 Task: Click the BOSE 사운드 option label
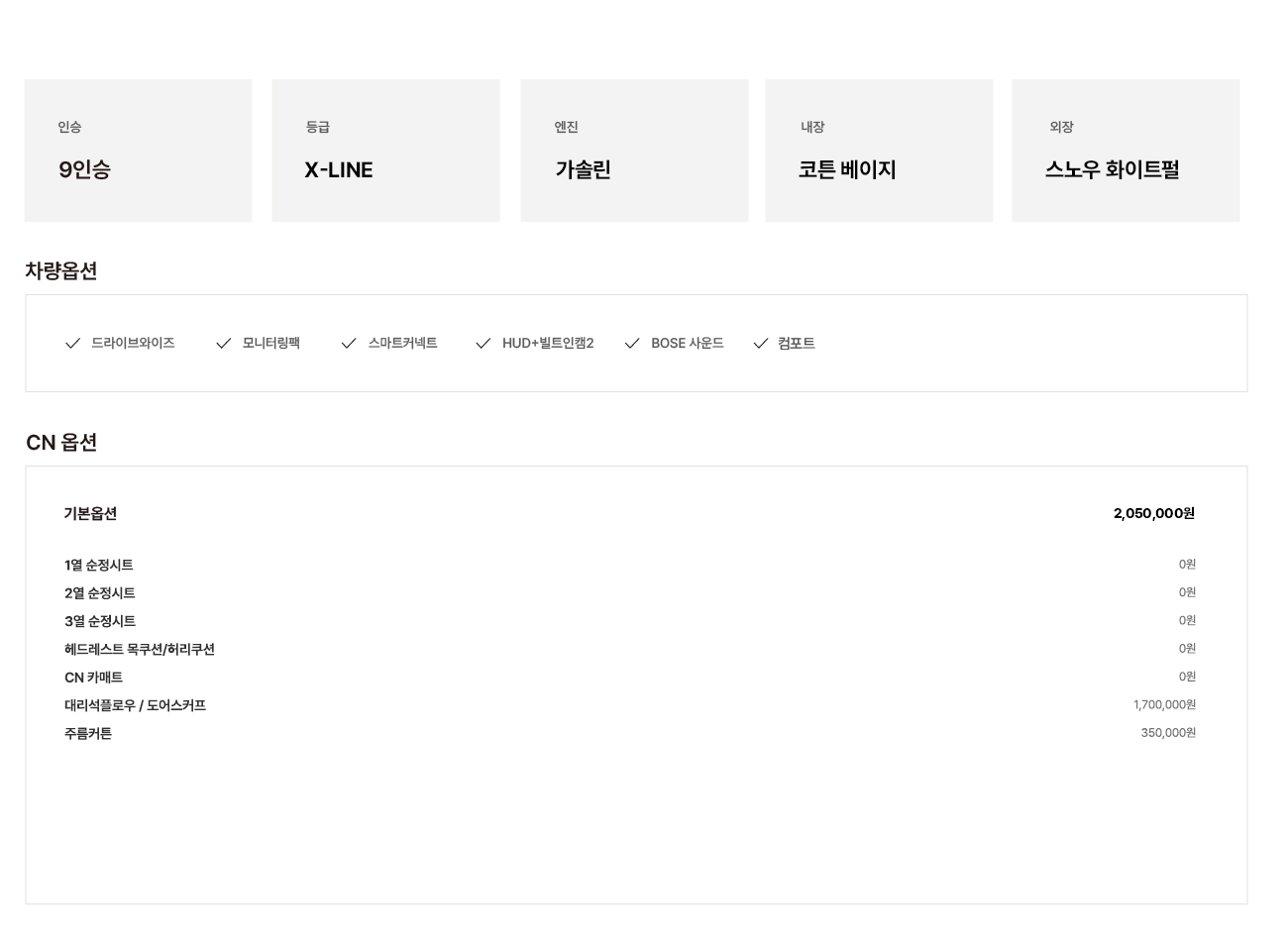(x=688, y=343)
